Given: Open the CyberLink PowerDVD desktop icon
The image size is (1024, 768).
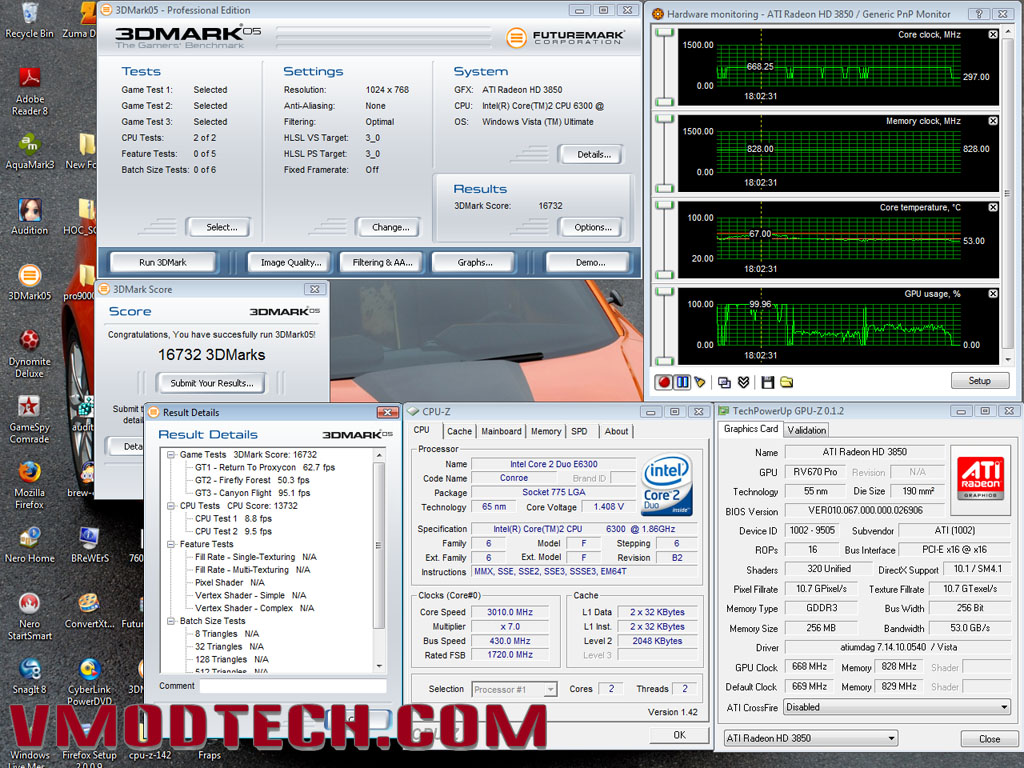Looking at the screenshot, I should [89, 682].
